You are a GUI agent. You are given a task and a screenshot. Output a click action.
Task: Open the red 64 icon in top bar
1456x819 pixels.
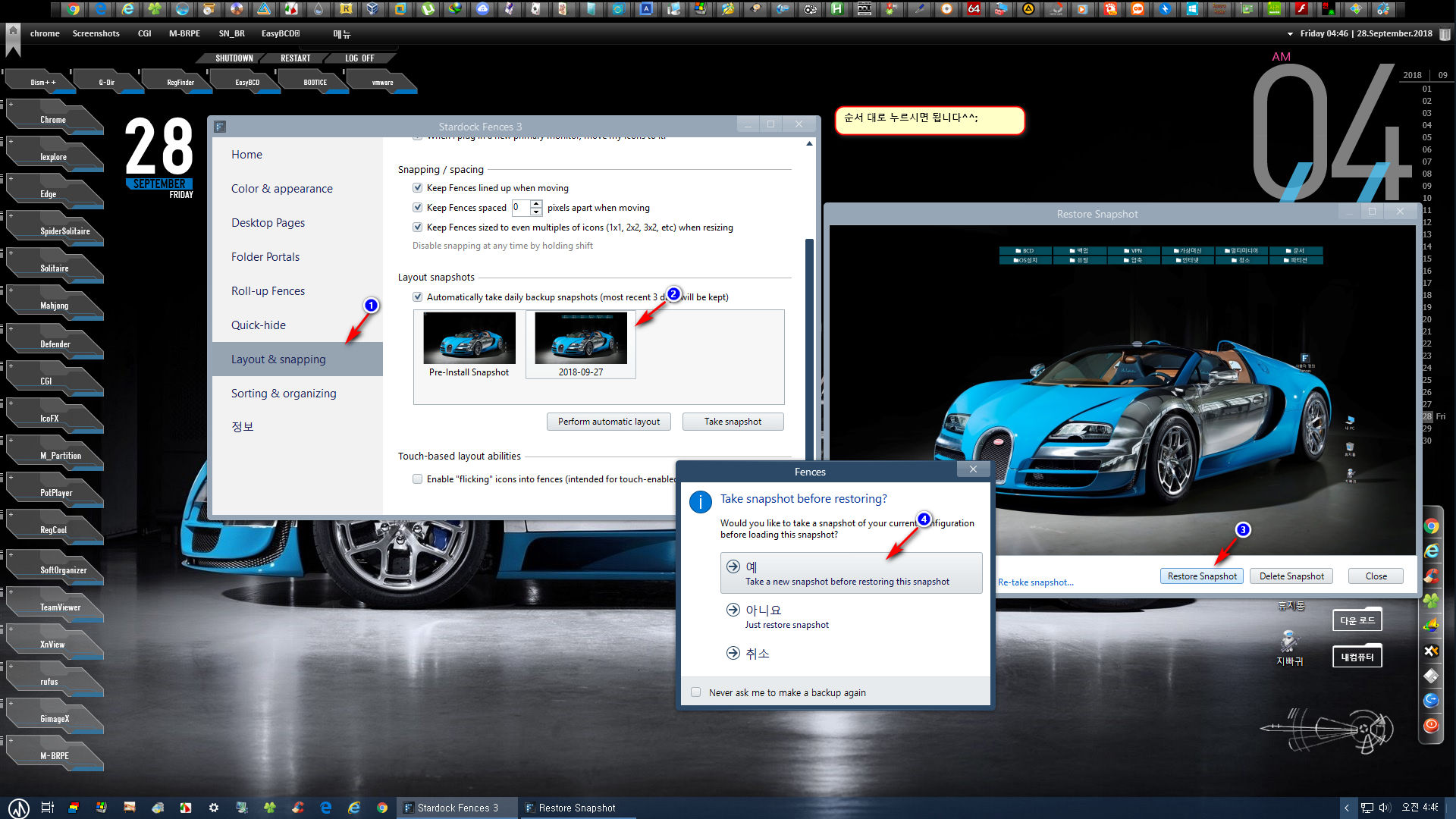coord(974,9)
